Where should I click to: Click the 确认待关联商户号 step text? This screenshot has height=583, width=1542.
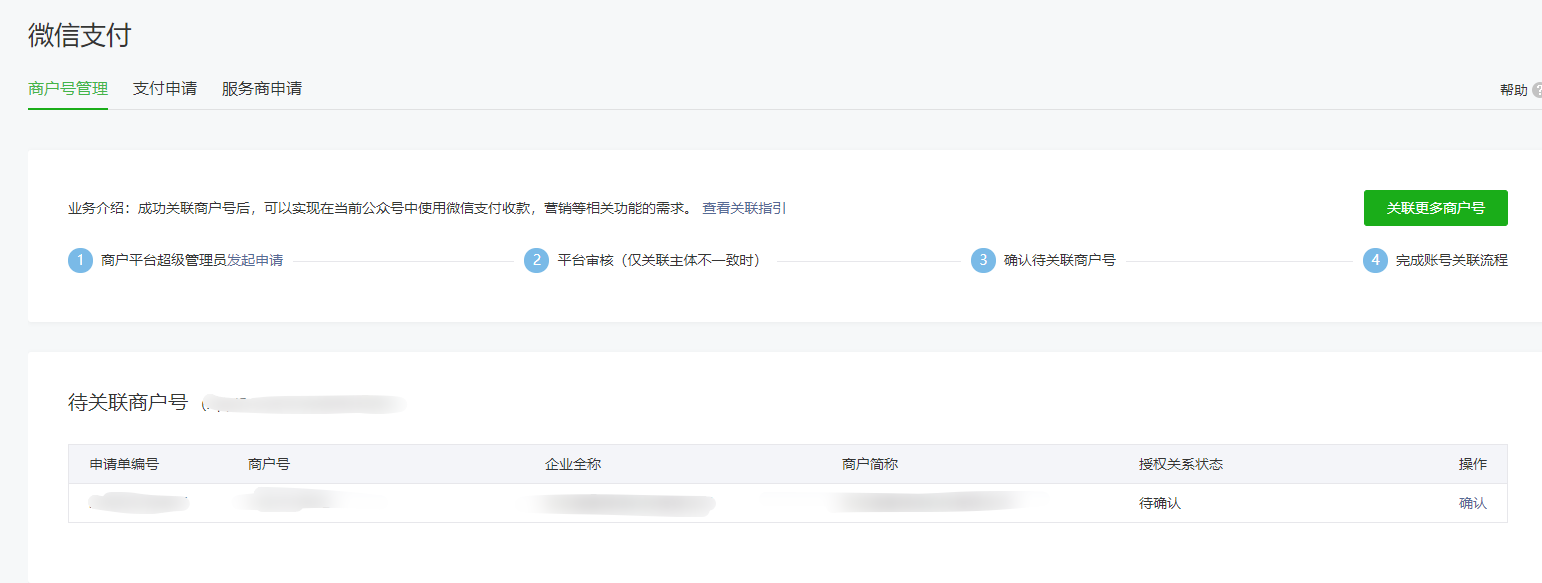pyautogui.click(x=1060, y=261)
